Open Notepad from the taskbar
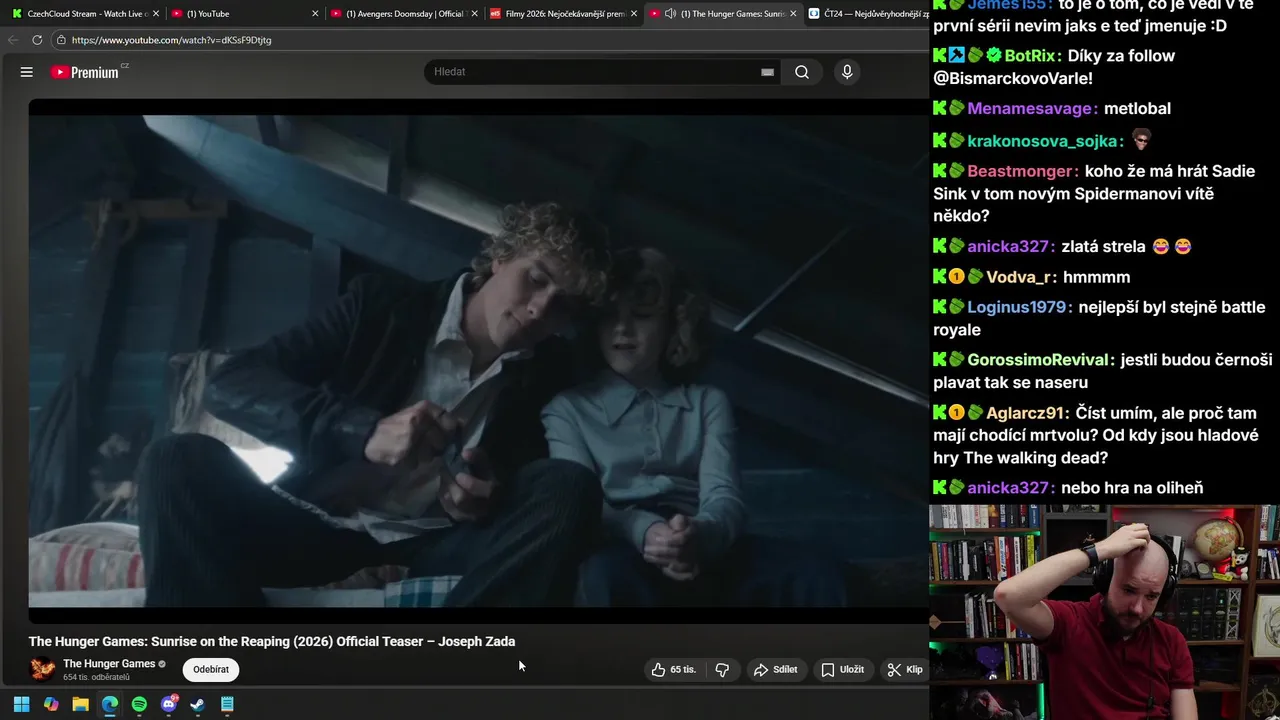 (x=227, y=704)
